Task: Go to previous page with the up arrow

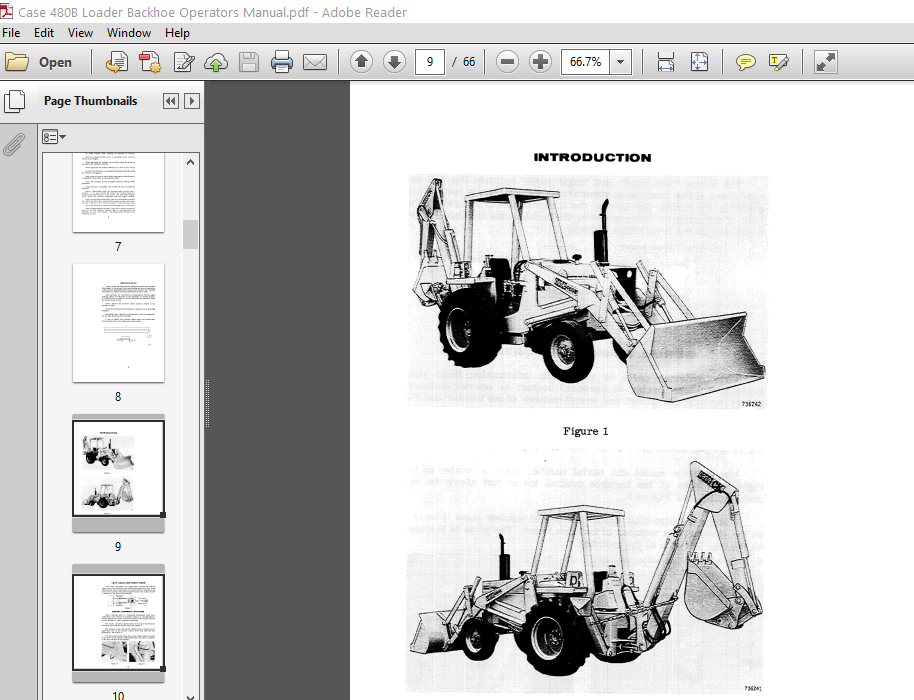Action: tap(361, 62)
